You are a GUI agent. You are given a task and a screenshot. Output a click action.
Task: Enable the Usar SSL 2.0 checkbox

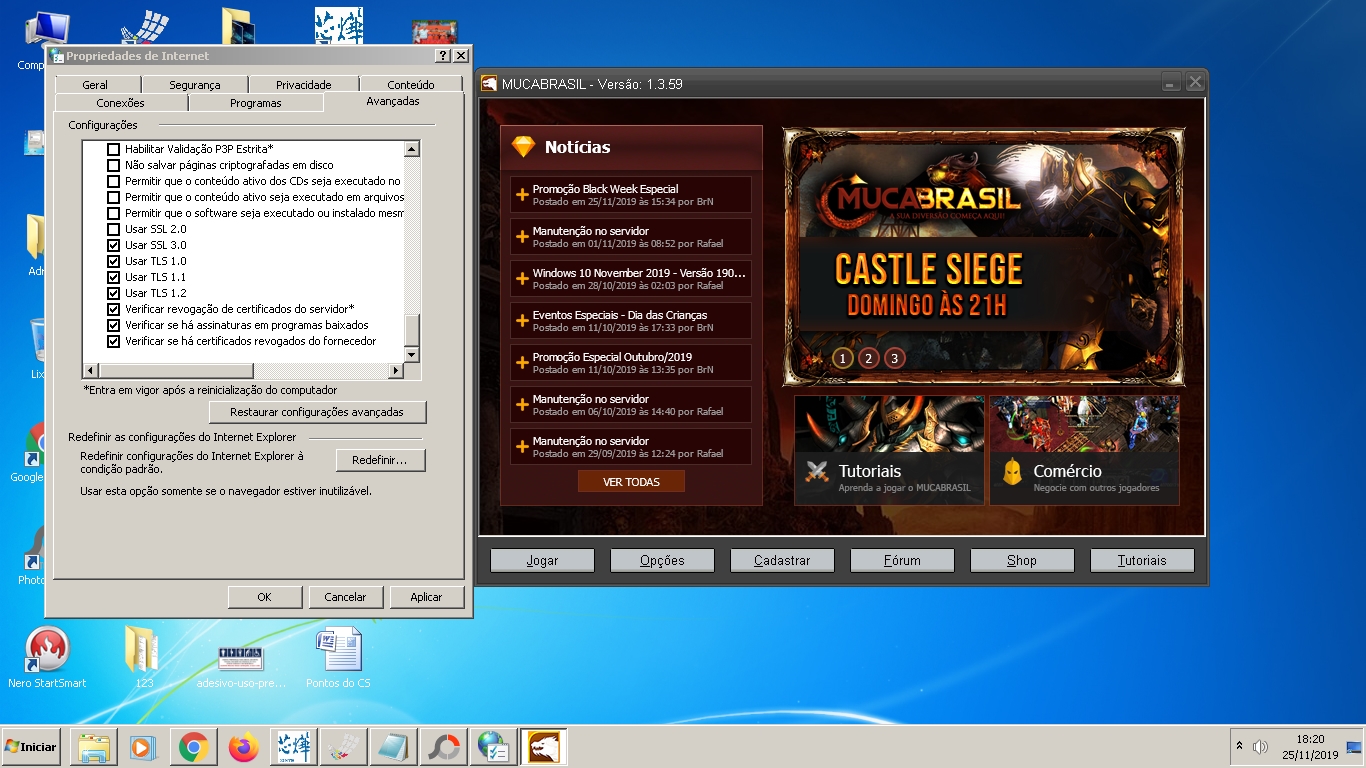(x=113, y=229)
